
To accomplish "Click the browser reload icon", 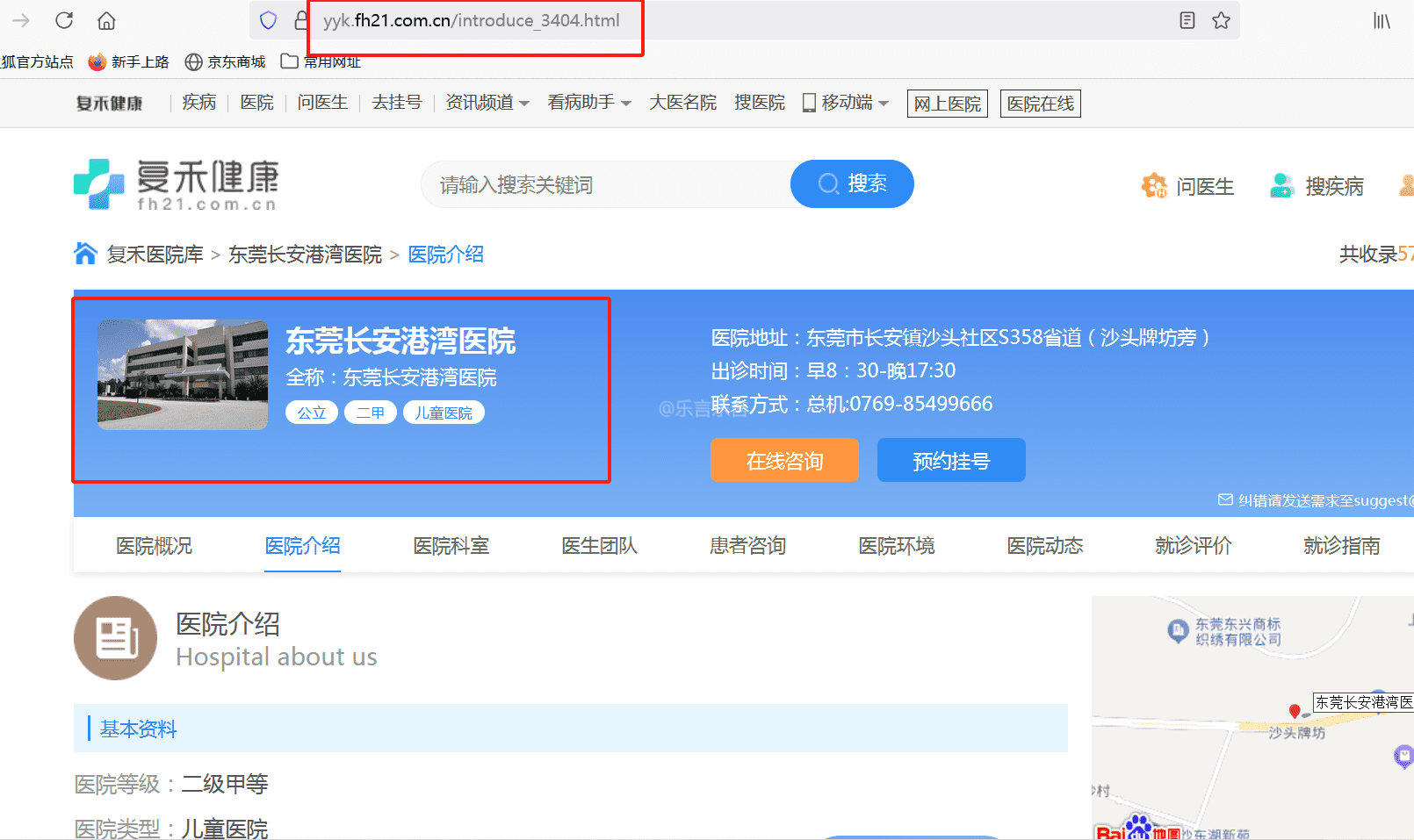I will tap(64, 20).
